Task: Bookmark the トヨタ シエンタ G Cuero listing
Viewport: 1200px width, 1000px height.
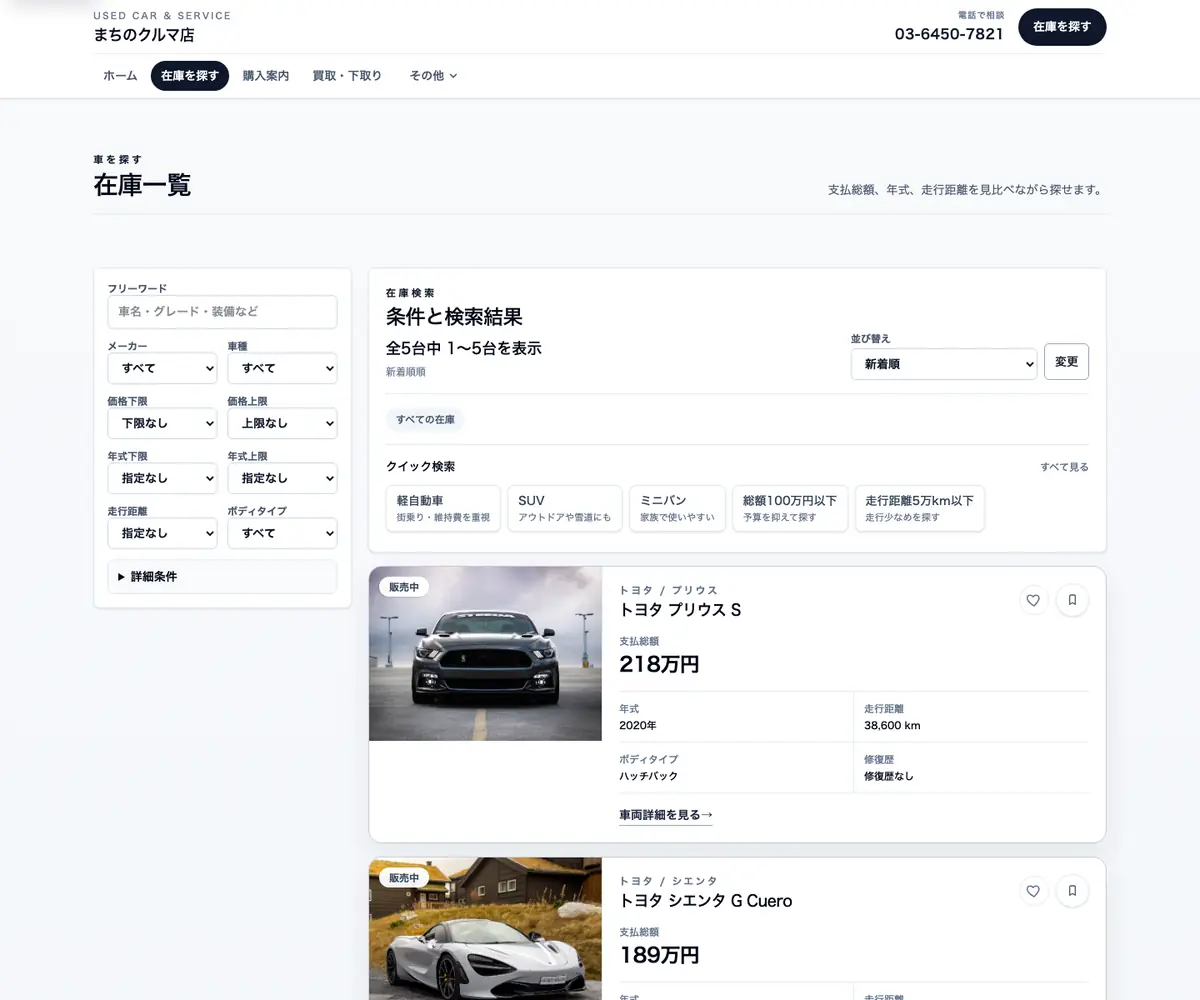Action: [x=1072, y=890]
